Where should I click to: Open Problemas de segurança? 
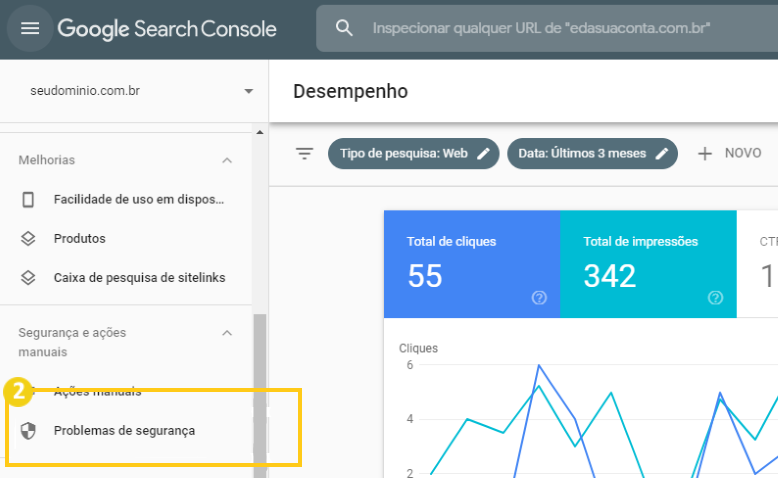coord(126,431)
